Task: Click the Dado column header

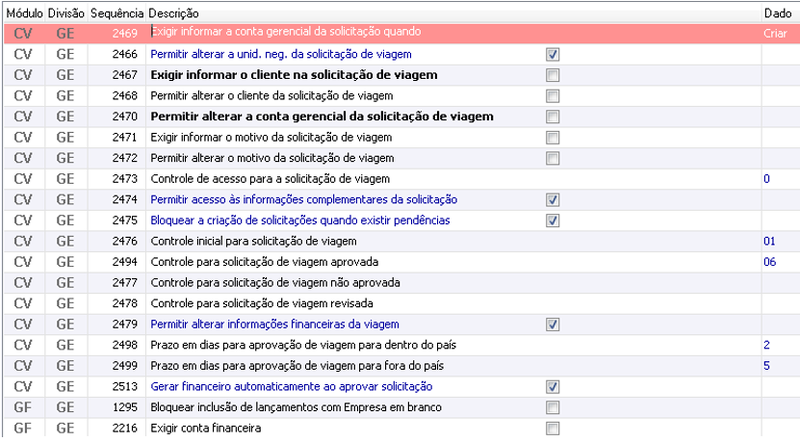Action: pyautogui.click(x=778, y=13)
